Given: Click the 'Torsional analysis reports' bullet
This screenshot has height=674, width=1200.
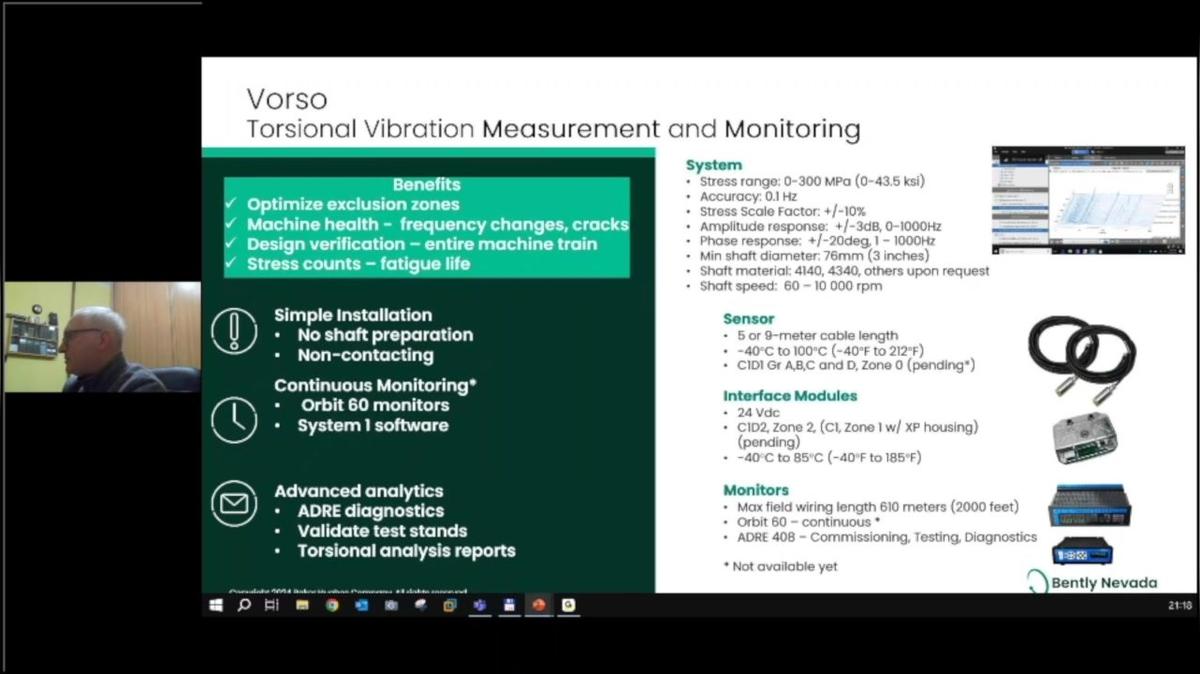Looking at the screenshot, I should click(x=406, y=551).
